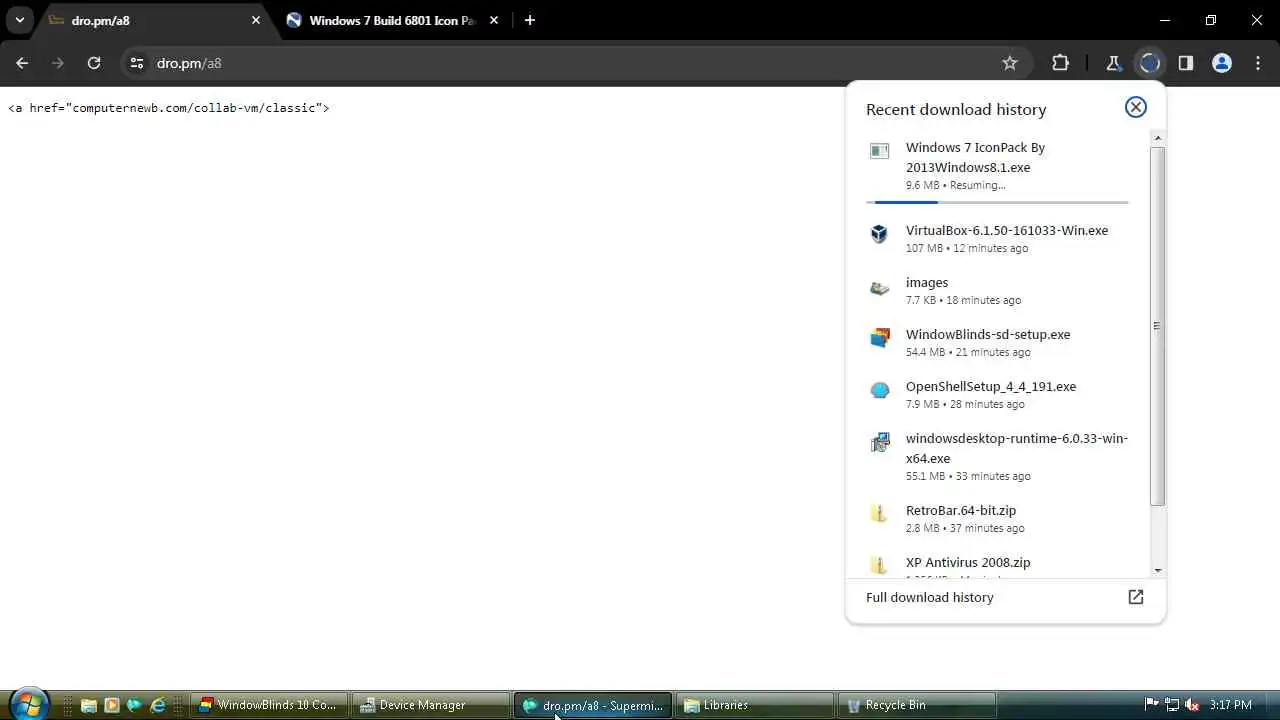
Task: Click the Action Center flag tray icon
Action: click(x=1151, y=705)
